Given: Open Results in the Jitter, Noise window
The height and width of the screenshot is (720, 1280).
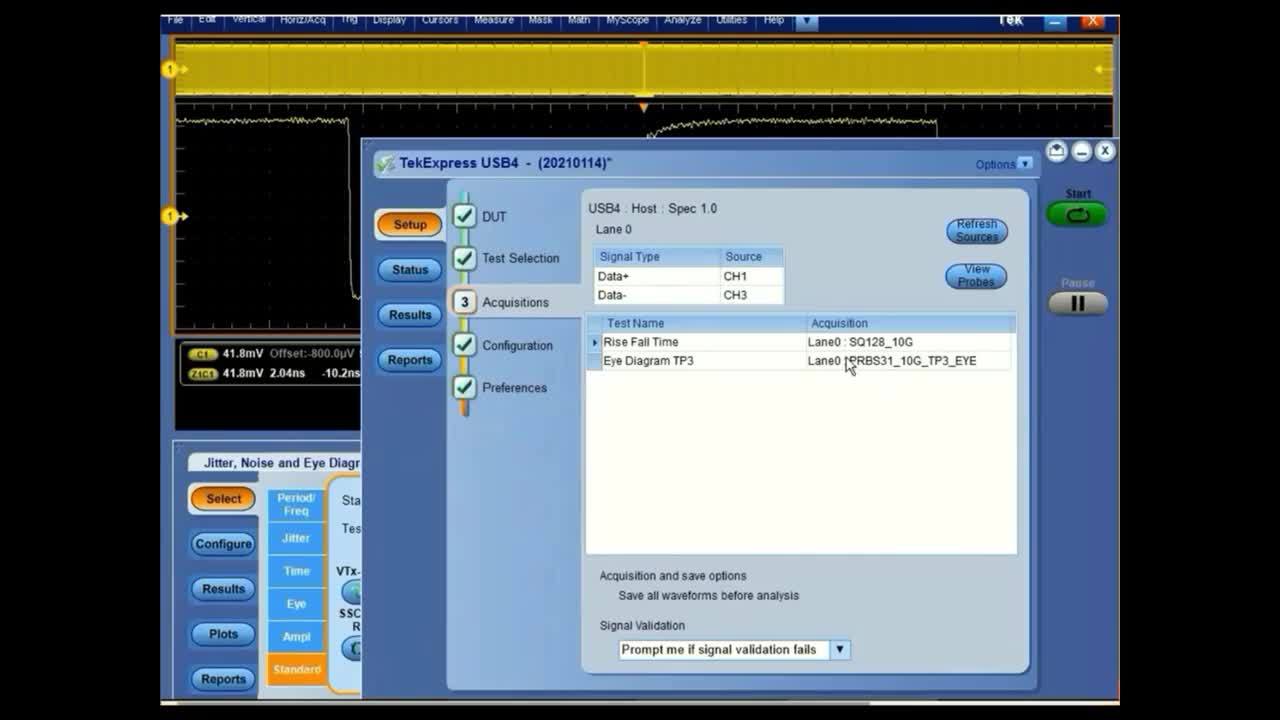Looking at the screenshot, I should coord(223,589).
